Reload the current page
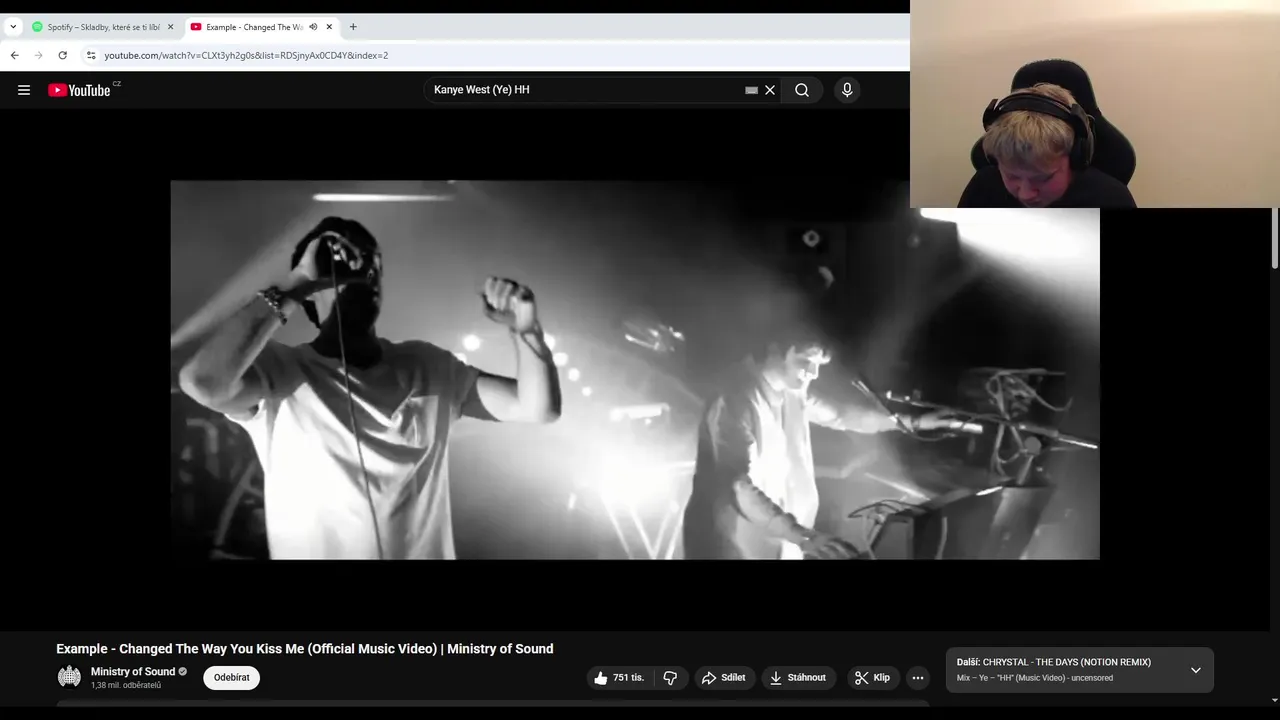 [62, 55]
